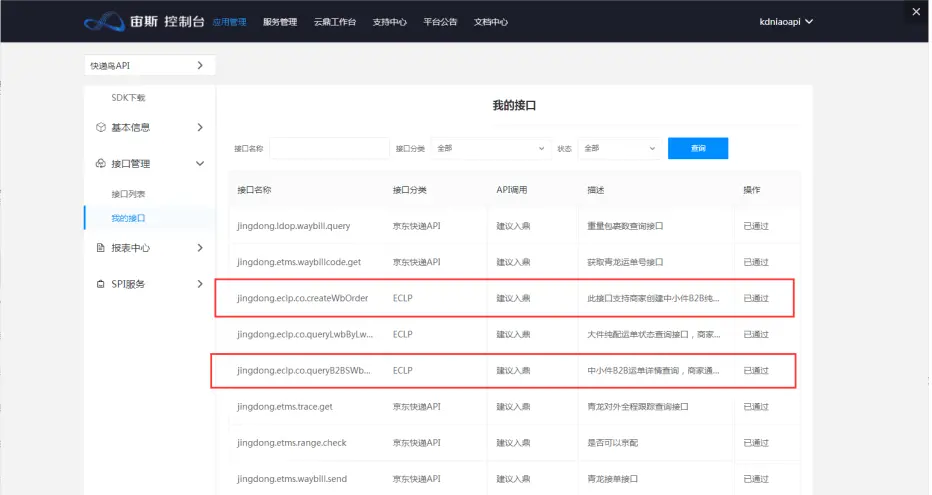The height and width of the screenshot is (495, 932).
Task: Open 接口列表 in the sidebar
Action: click(128, 194)
